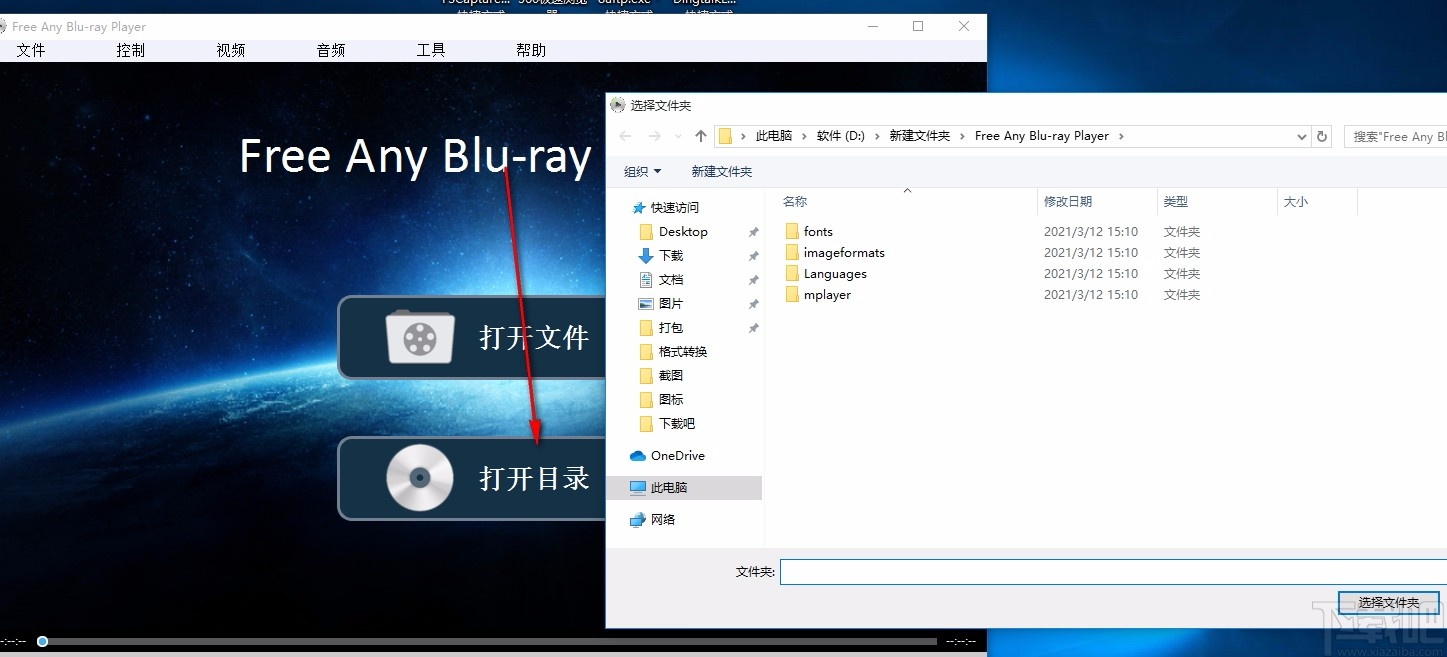Screen dimensions: 1447x657
Task: Click the 名称 column sort chevron
Action: pyautogui.click(x=908, y=190)
